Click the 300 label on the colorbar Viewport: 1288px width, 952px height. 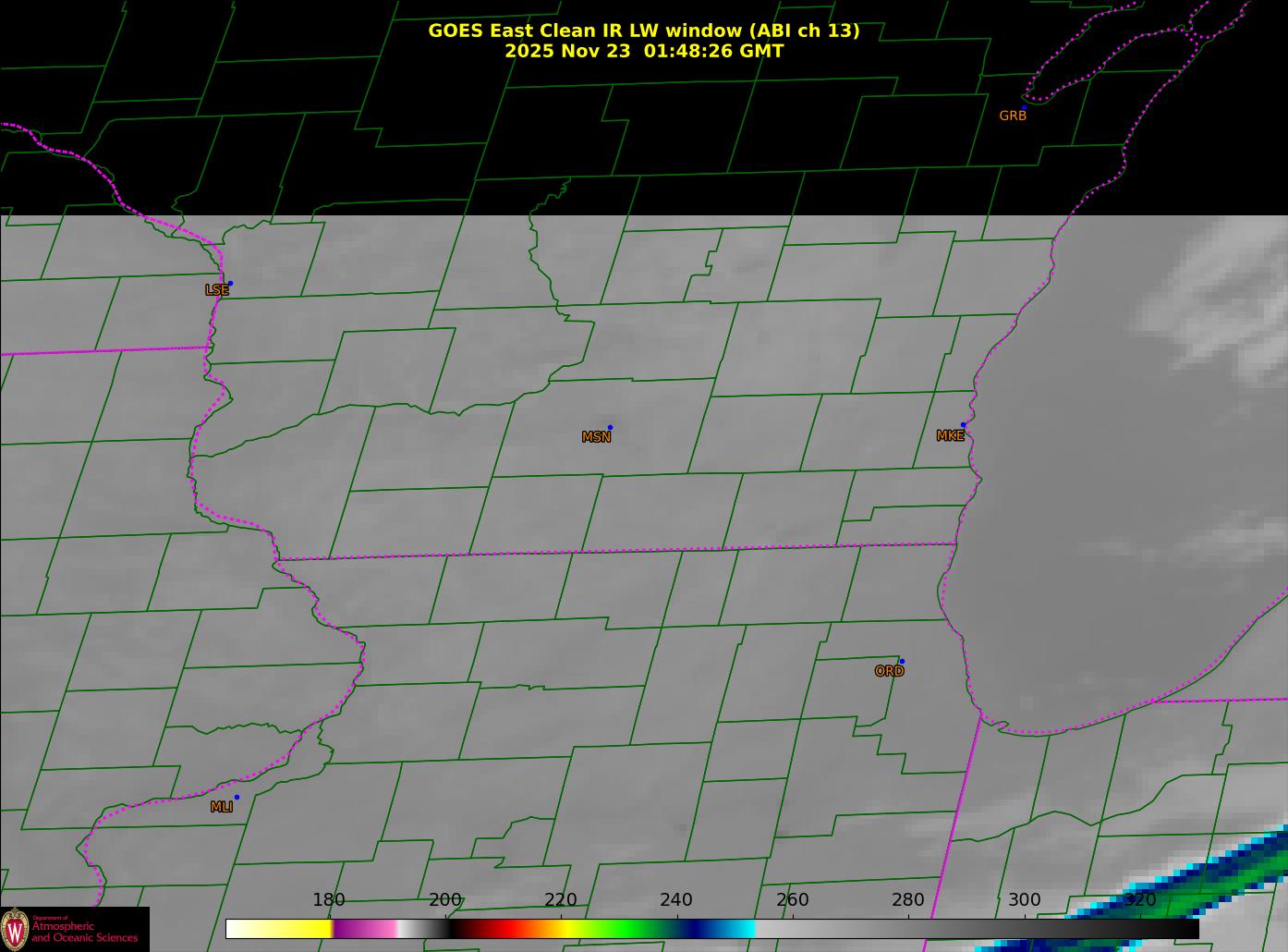[1024, 899]
